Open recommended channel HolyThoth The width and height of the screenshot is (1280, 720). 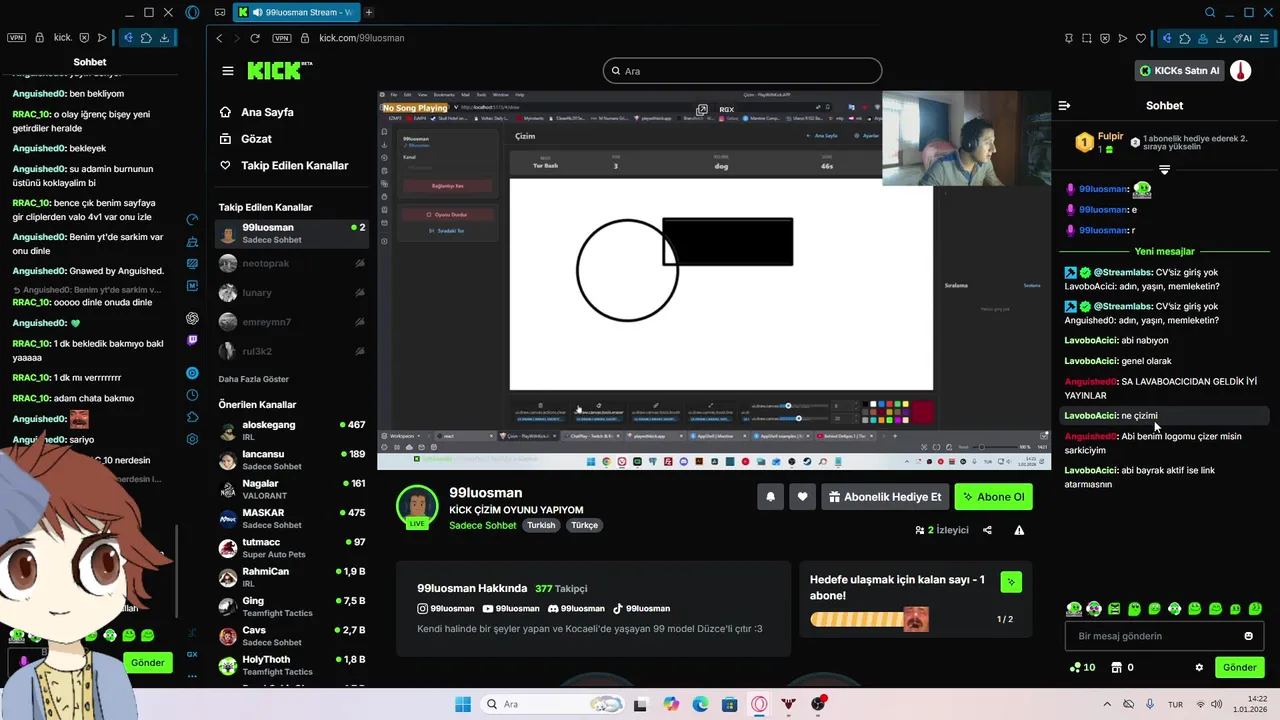pyautogui.click(x=291, y=665)
